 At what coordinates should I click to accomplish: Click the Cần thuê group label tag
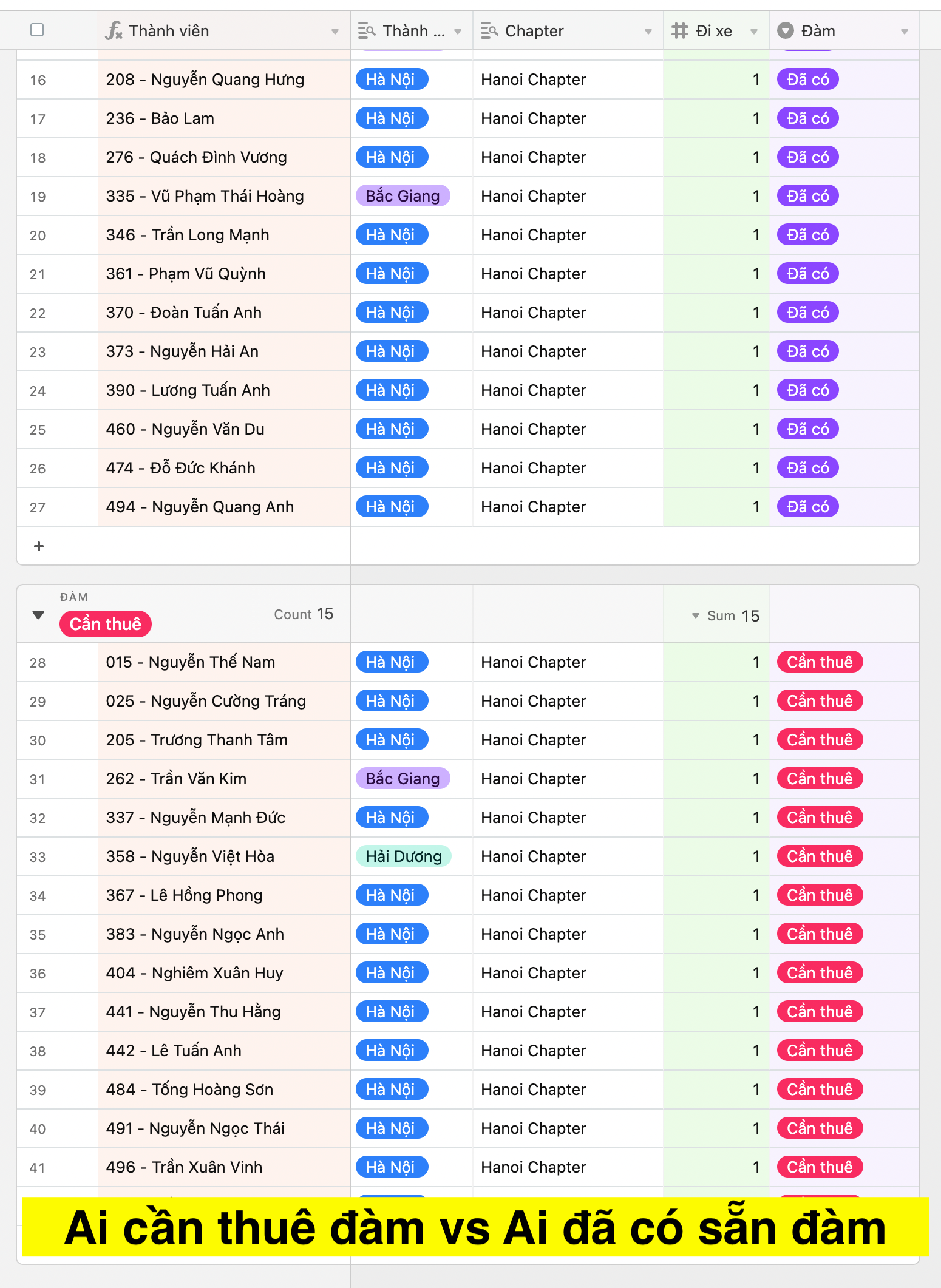coord(106,624)
